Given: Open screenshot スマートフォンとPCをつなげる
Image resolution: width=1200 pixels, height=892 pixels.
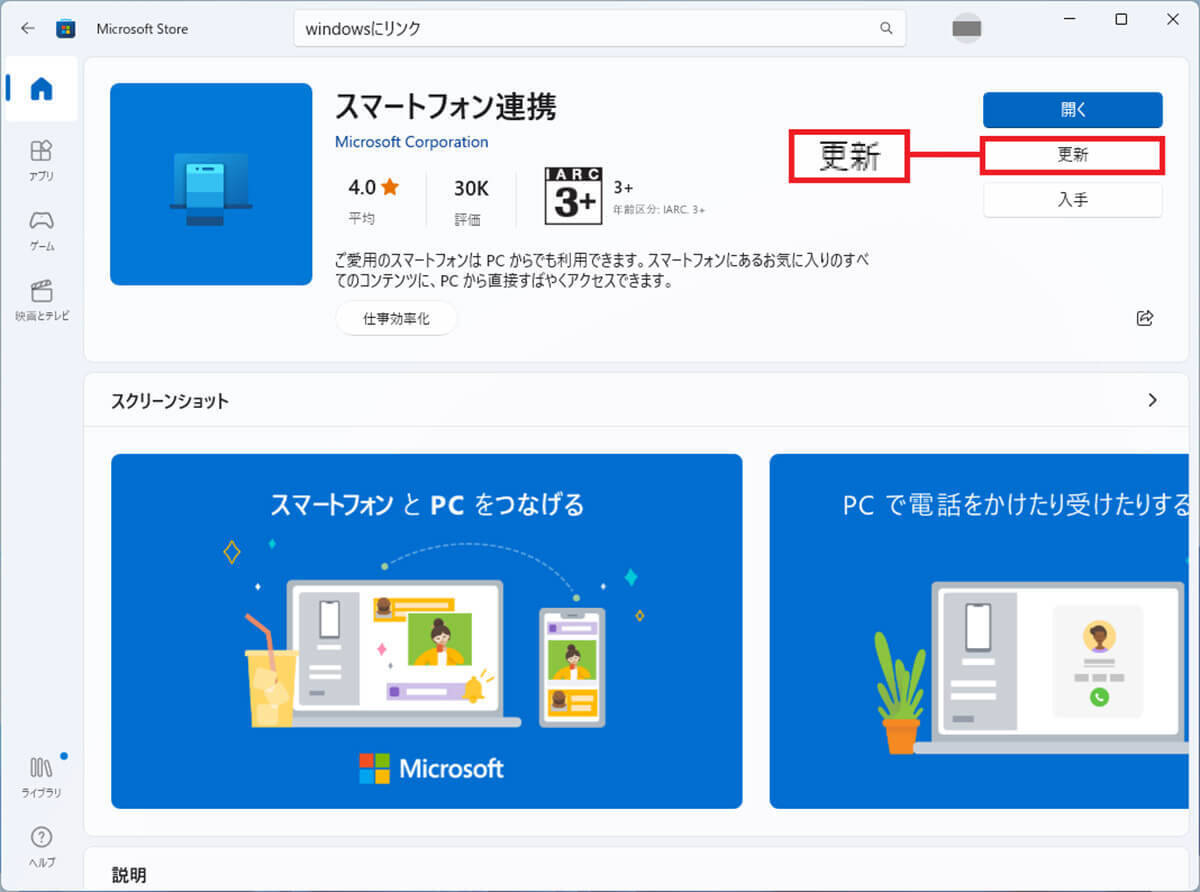Looking at the screenshot, I should pos(427,631).
